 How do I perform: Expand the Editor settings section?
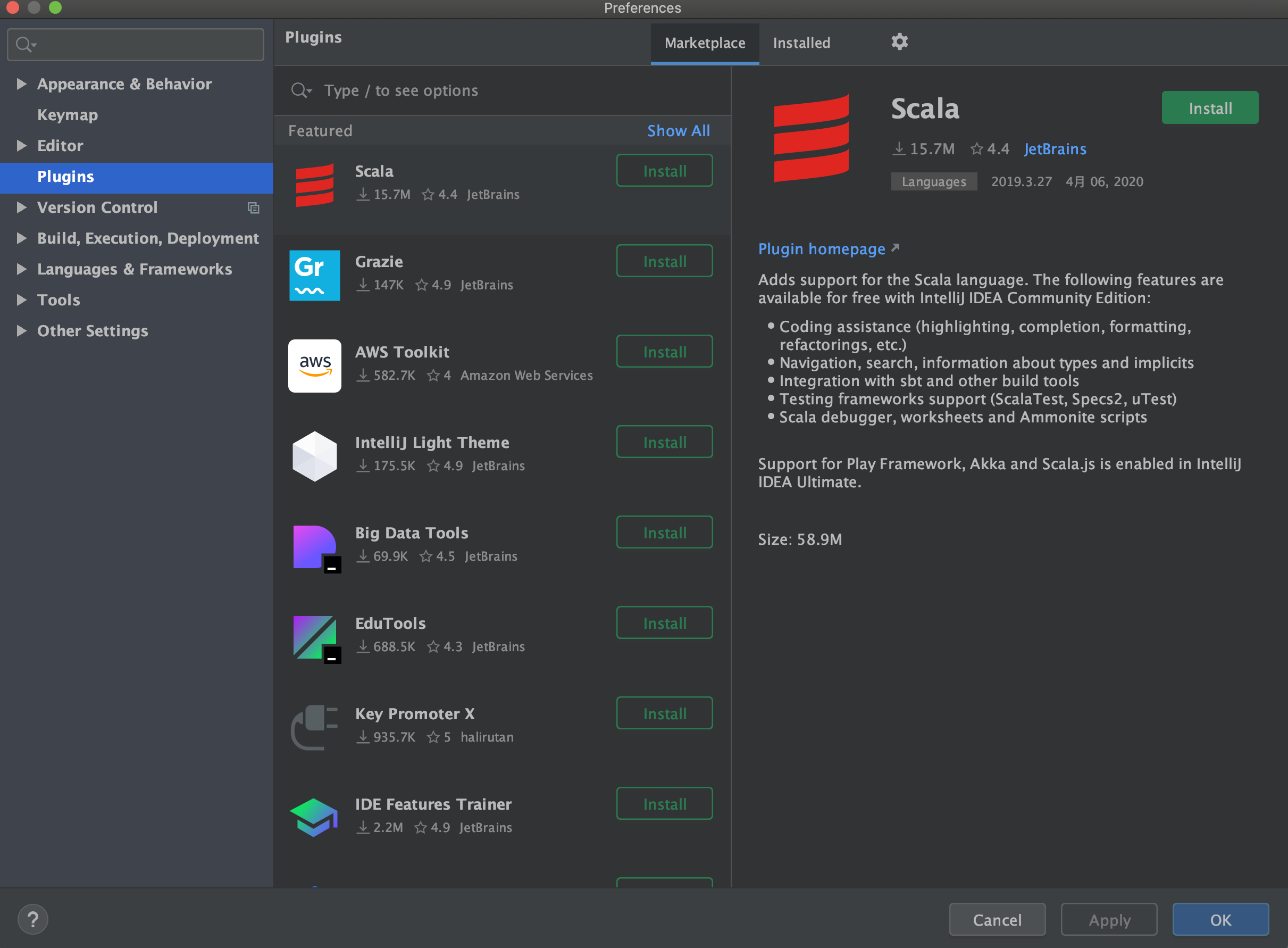[x=22, y=145]
